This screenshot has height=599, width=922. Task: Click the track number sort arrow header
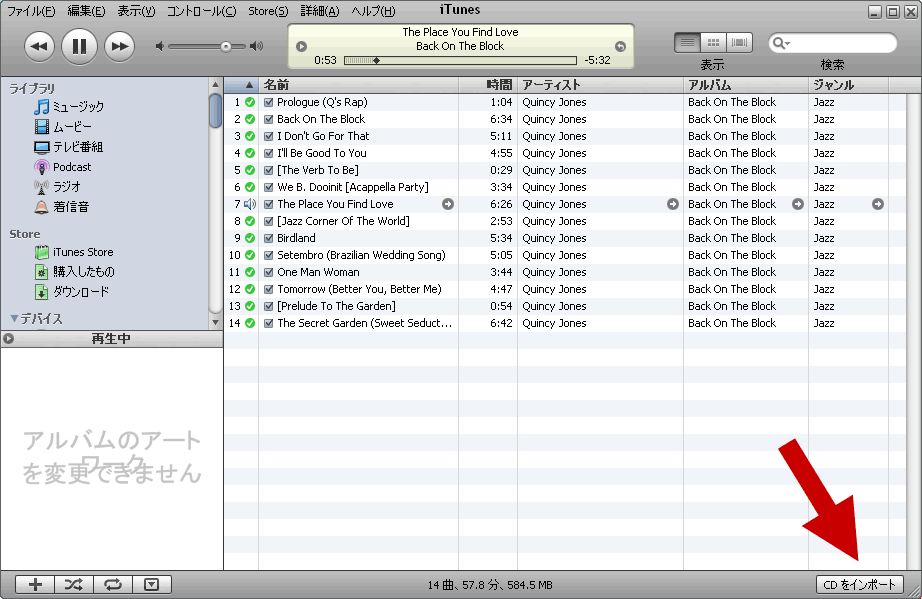tap(242, 85)
